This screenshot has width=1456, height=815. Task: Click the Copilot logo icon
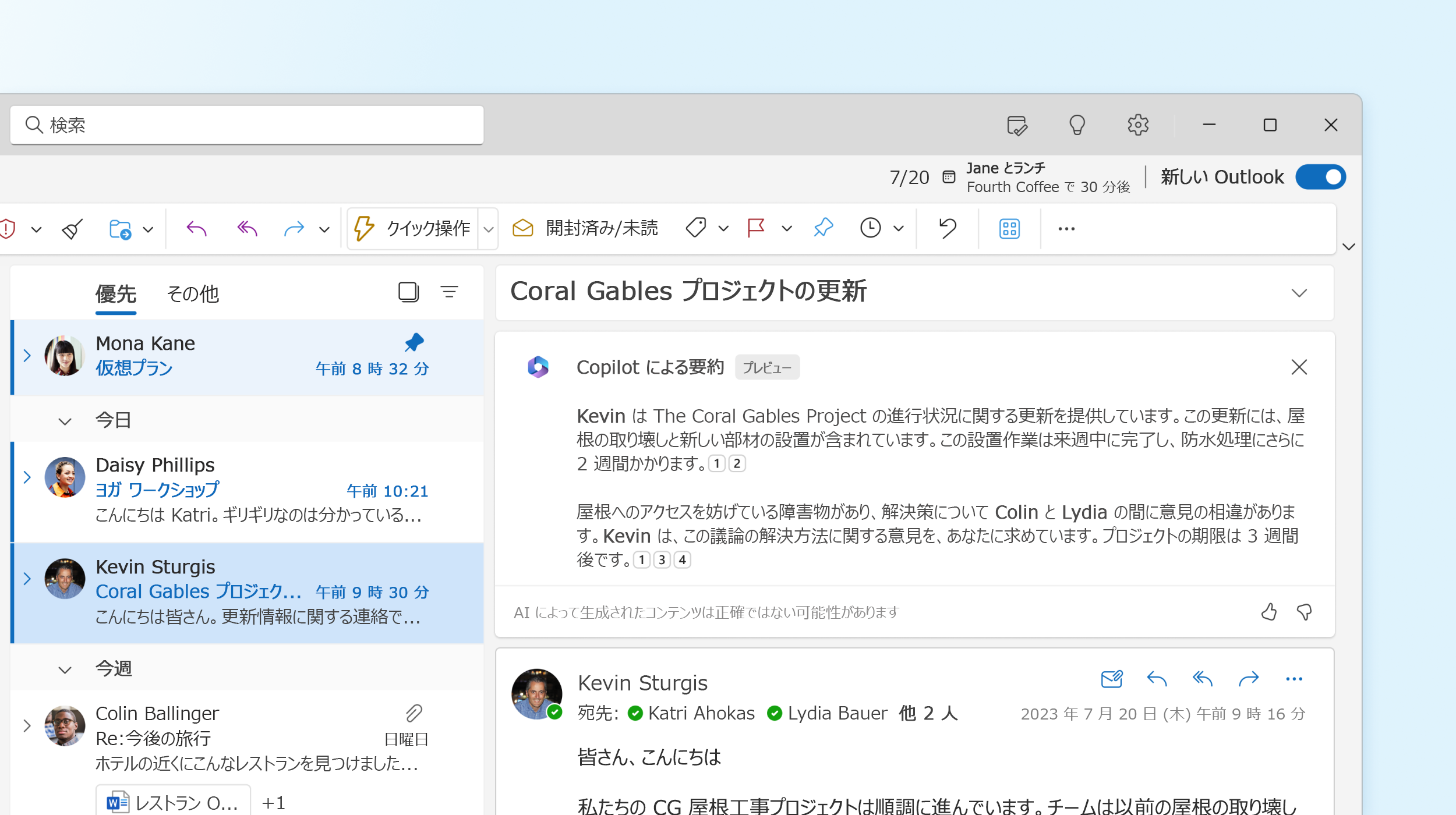(x=538, y=367)
